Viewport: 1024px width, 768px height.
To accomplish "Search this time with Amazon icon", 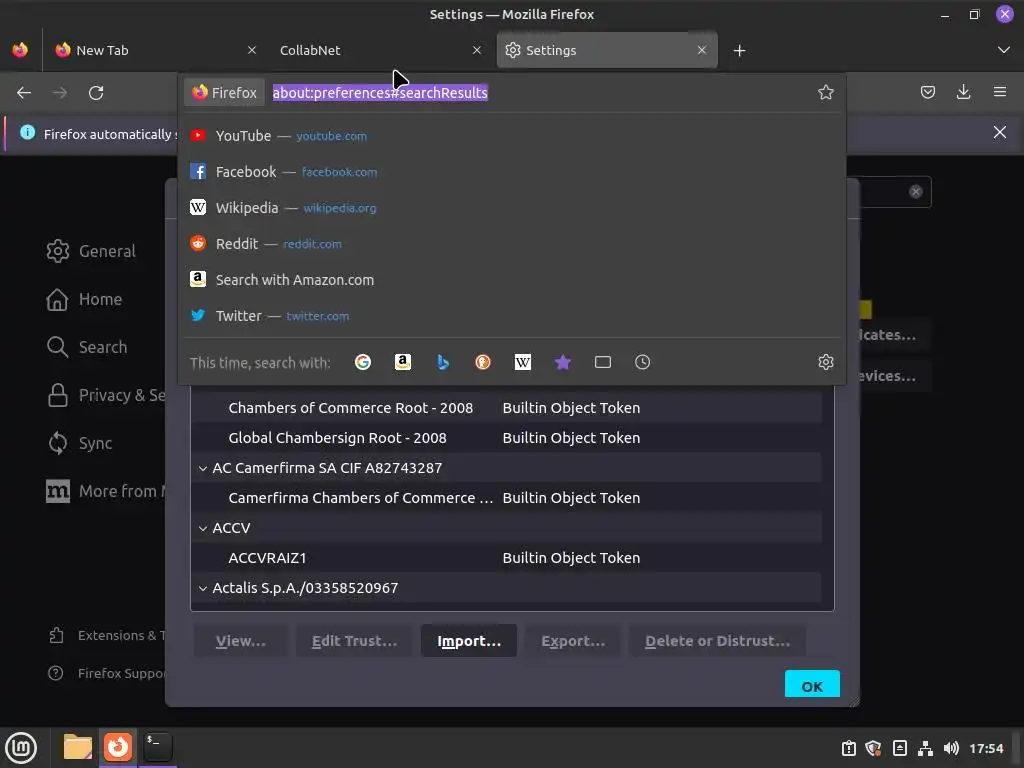I will tap(403, 362).
